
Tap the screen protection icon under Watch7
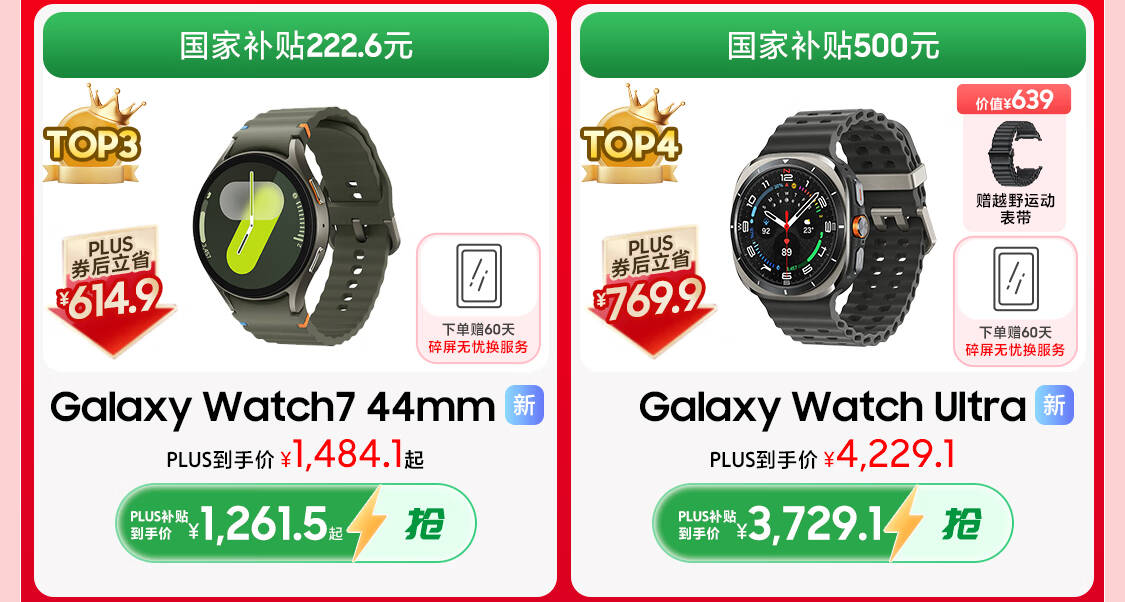pos(479,276)
